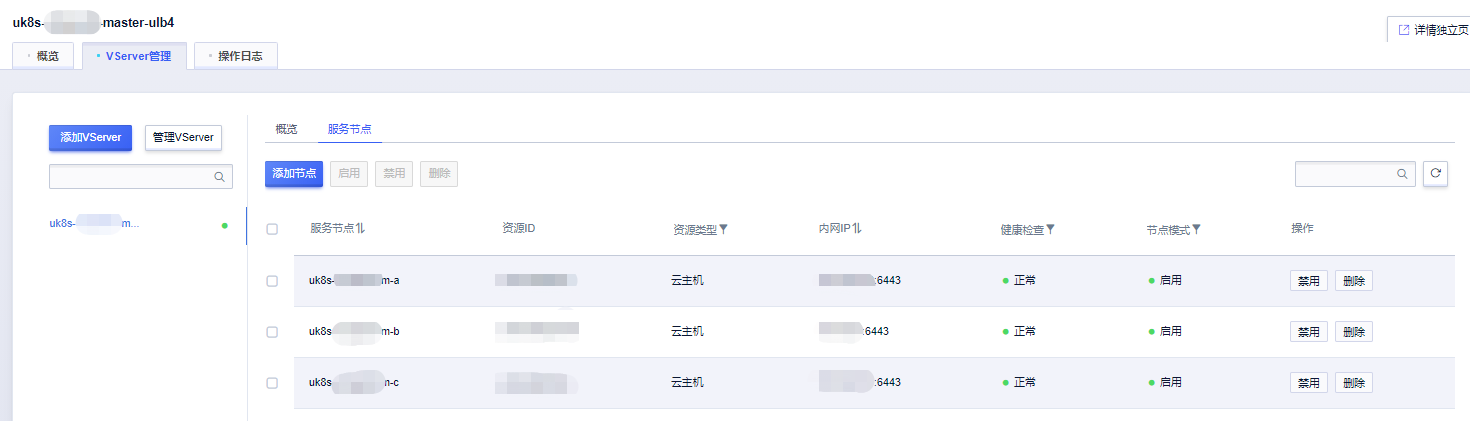This screenshot has width=1470, height=421.
Task: Select the 服务节点 sub-tab
Action: point(349,129)
